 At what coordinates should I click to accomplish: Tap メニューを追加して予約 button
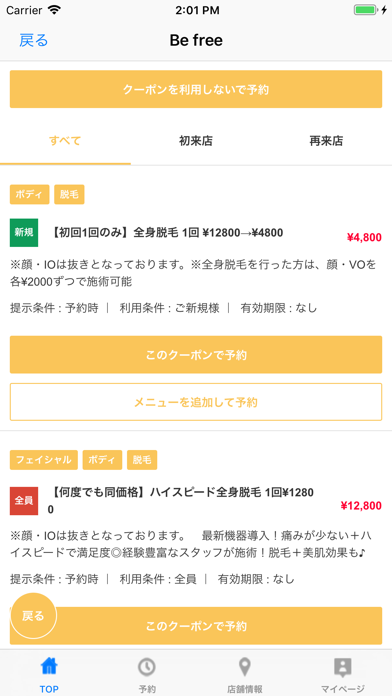tap(196, 402)
